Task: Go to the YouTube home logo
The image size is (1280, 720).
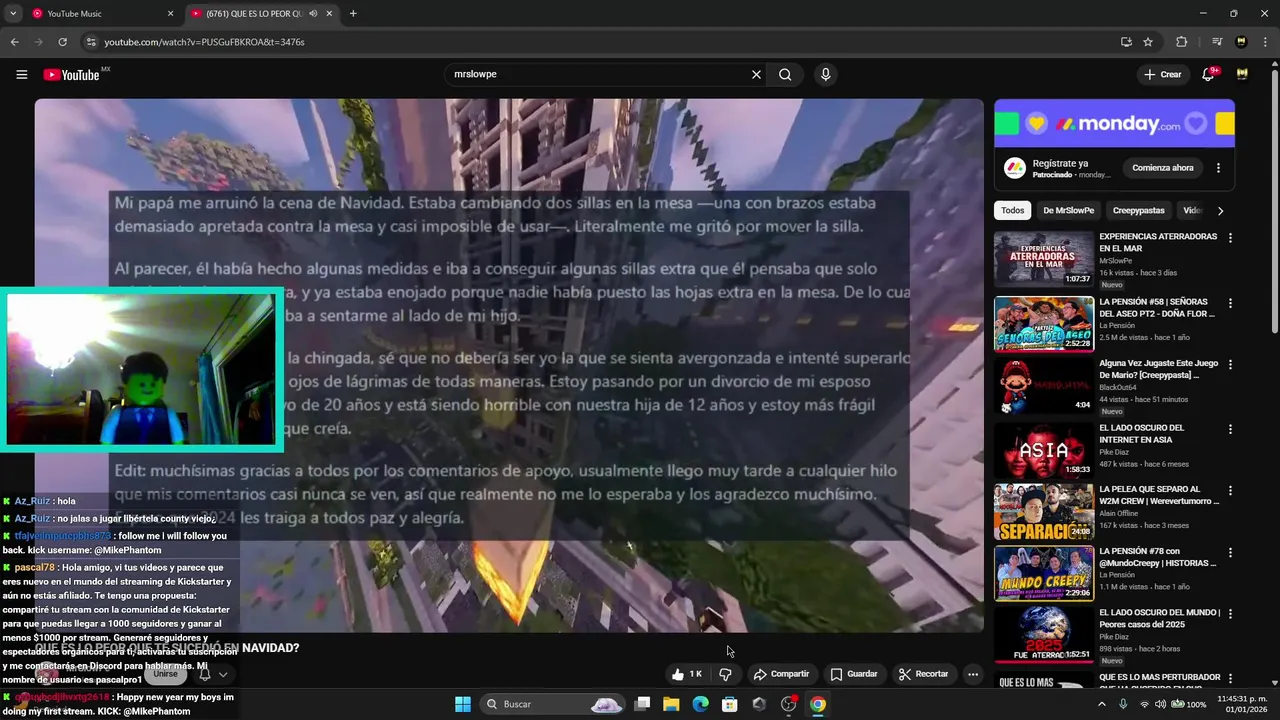Action: point(71,75)
